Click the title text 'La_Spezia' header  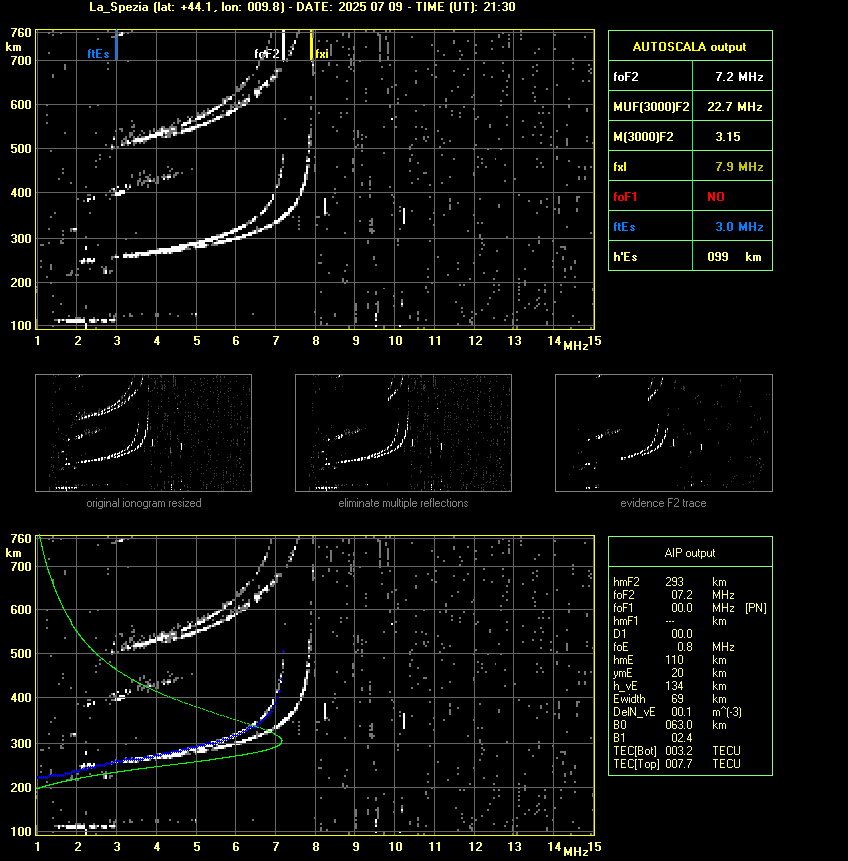(x=119, y=7)
